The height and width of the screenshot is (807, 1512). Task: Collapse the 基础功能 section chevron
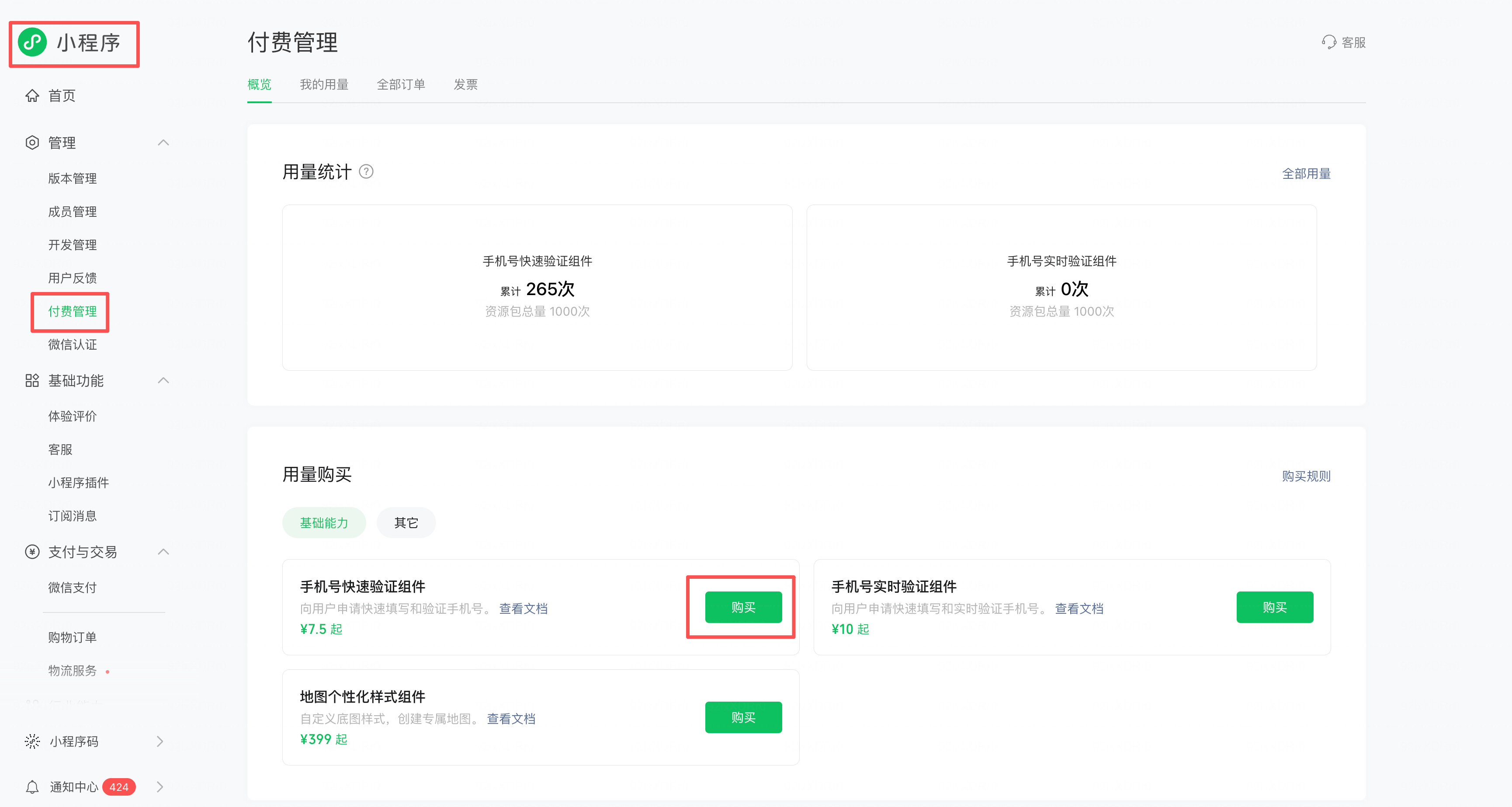tap(164, 381)
